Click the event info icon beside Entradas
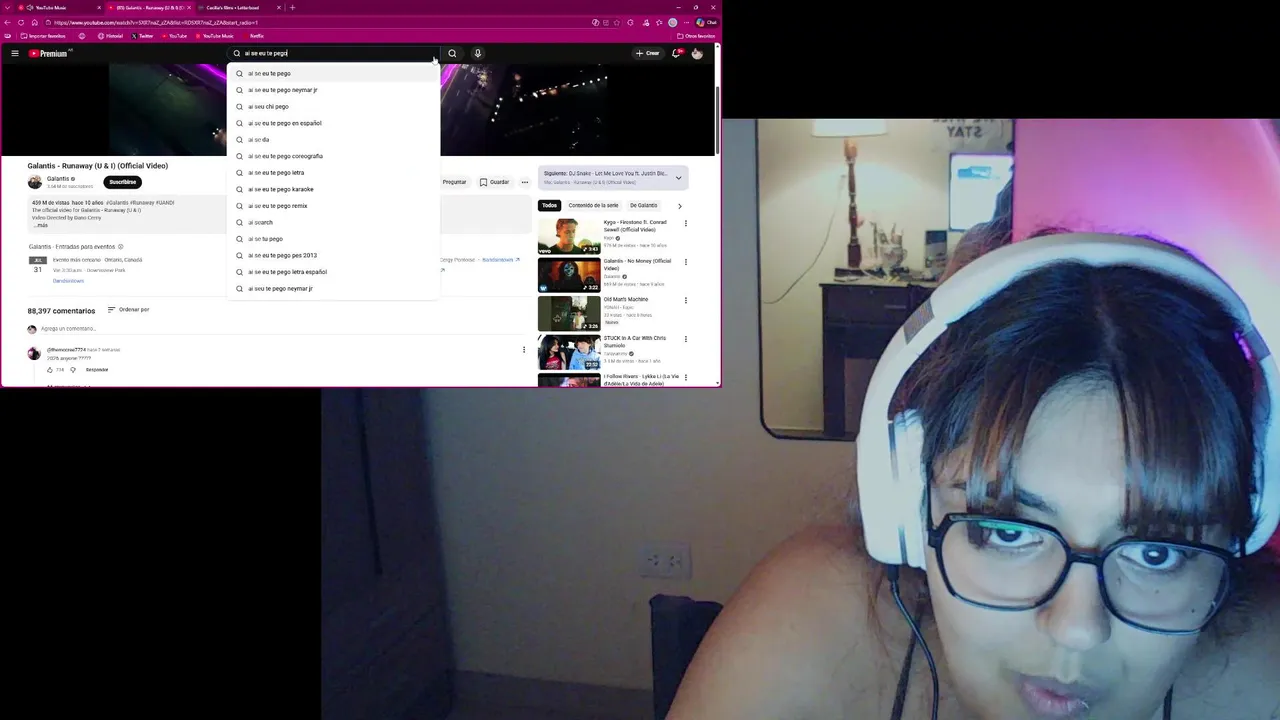The image size is (1280, 720). coord(121,247)
